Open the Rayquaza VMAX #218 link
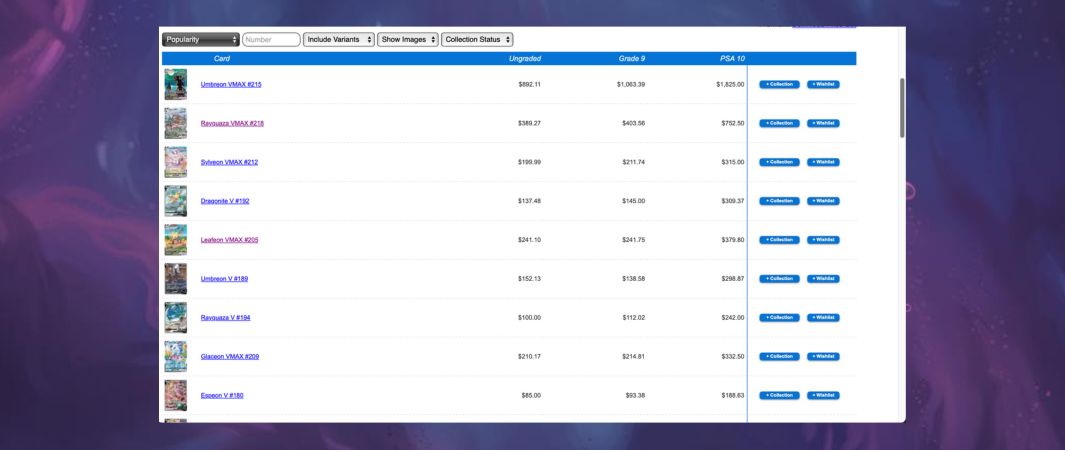Image resolution: width=1065 pixels, height=450 pixels. coord(232,124)
